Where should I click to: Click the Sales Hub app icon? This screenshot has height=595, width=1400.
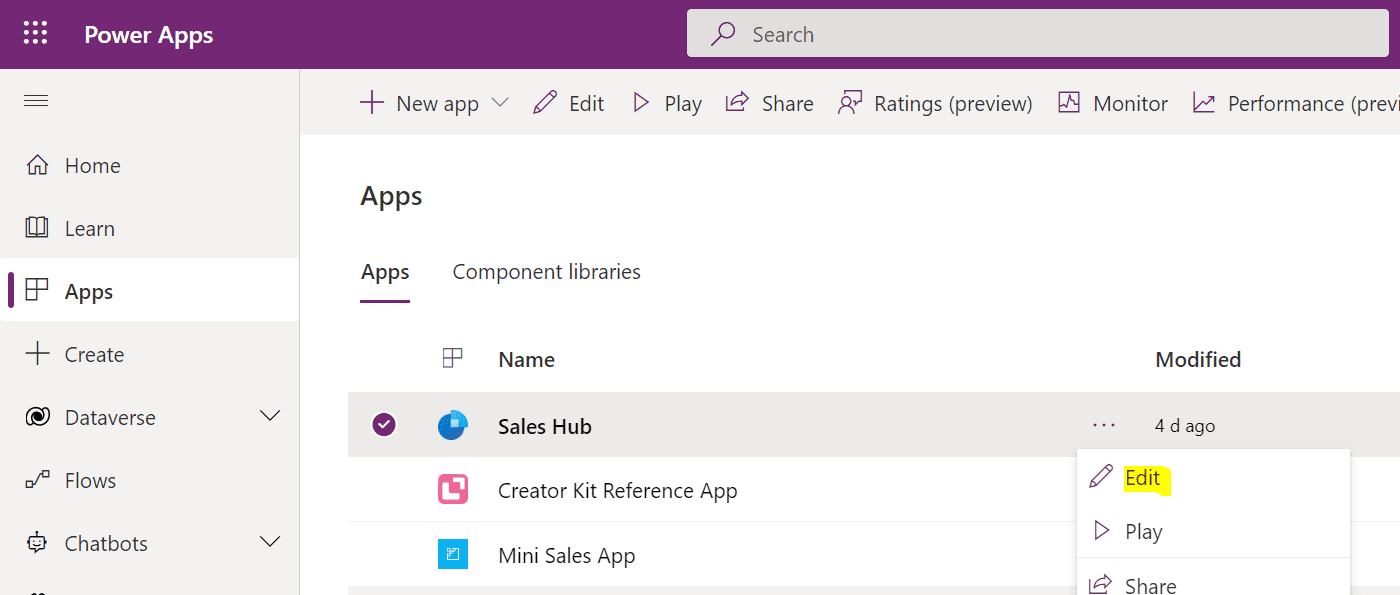coord(453,426)
